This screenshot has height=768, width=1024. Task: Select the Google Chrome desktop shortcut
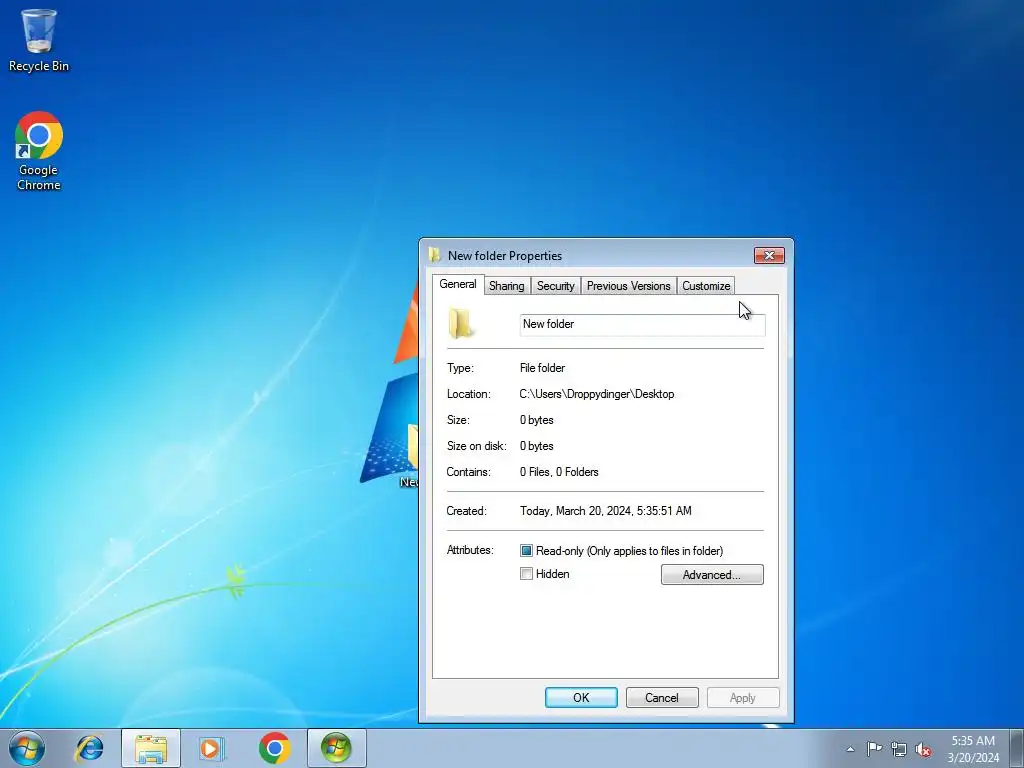coord(39,151)
